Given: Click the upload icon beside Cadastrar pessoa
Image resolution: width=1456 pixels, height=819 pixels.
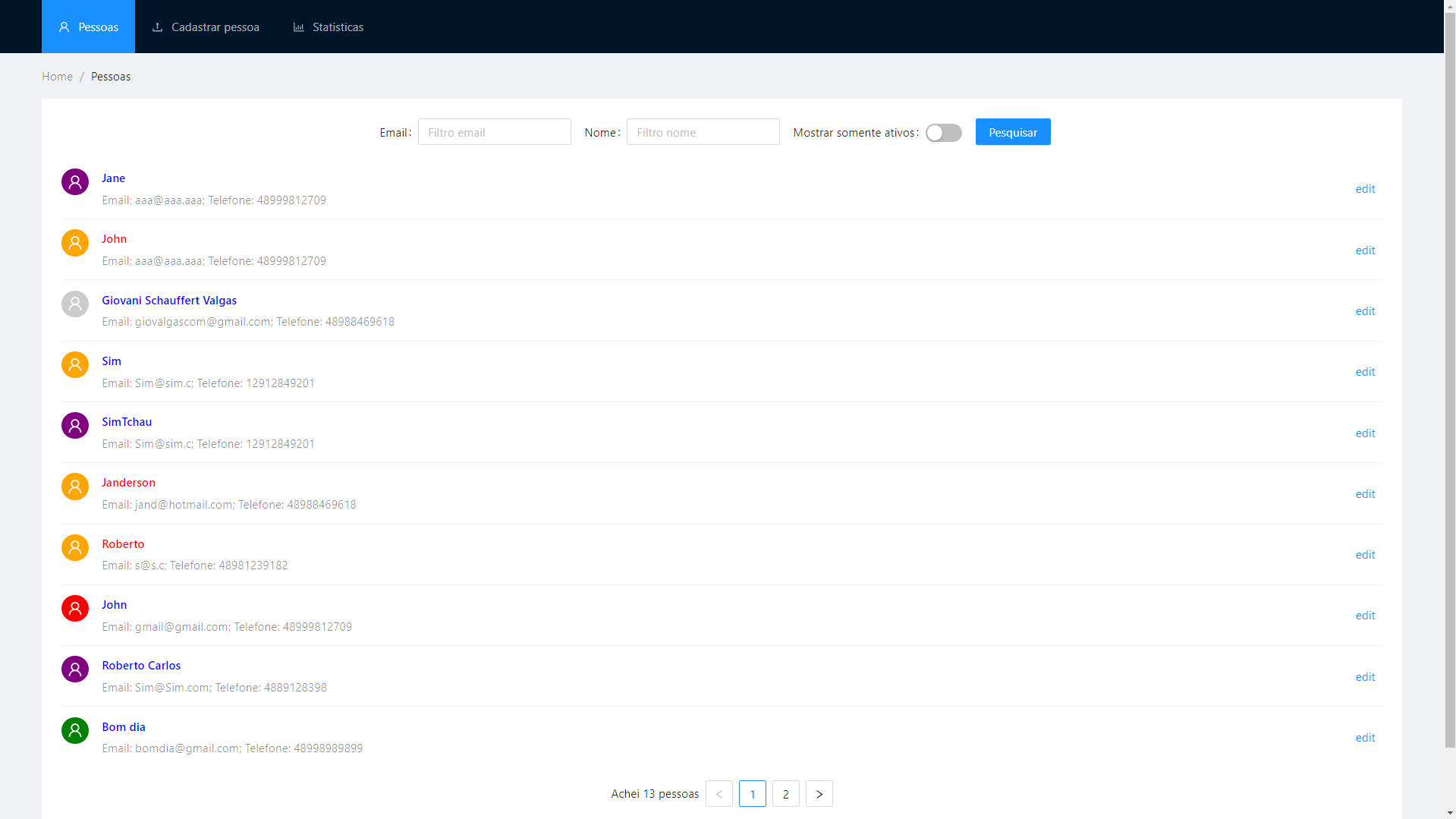Looking at the screenshot, I should [x=156, y=27].
